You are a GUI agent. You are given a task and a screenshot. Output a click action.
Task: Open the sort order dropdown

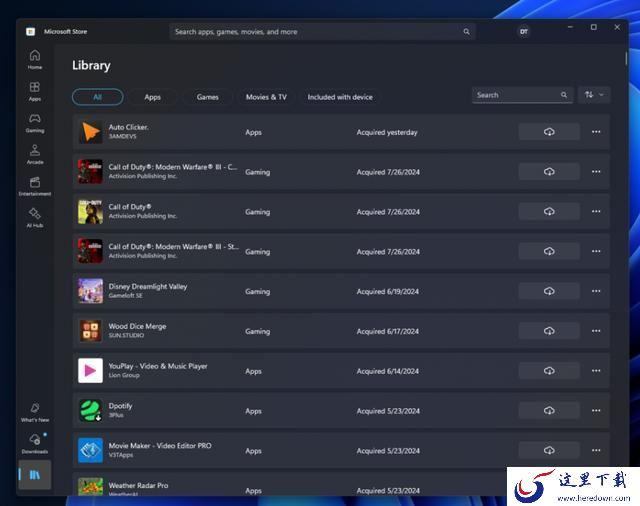click(594, 95)
